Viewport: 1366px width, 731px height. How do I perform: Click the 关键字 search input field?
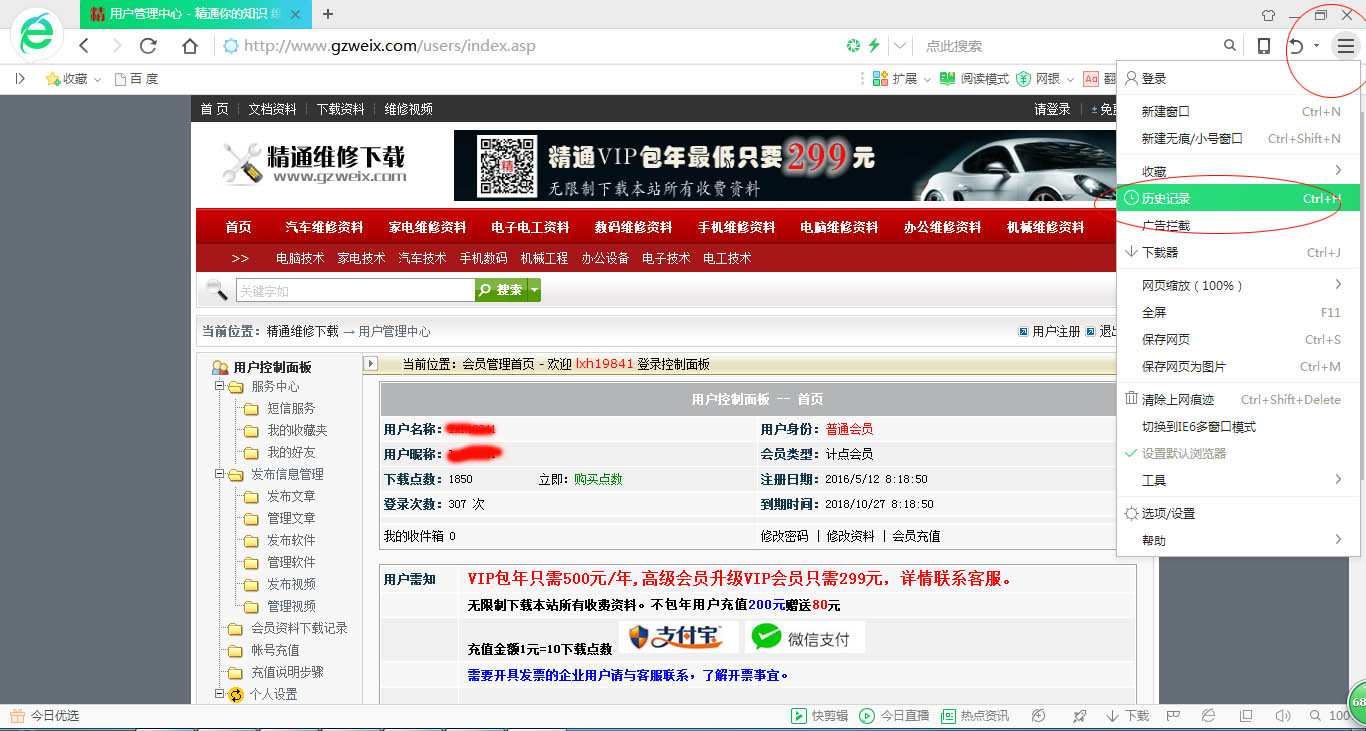pos(355,291)
